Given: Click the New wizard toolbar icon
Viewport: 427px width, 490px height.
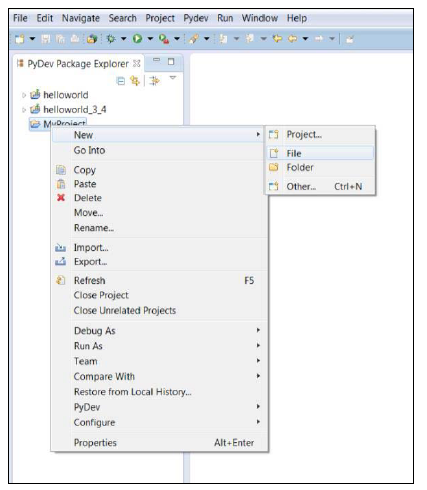Looking at the screenshot, I should tap(20, 39).
